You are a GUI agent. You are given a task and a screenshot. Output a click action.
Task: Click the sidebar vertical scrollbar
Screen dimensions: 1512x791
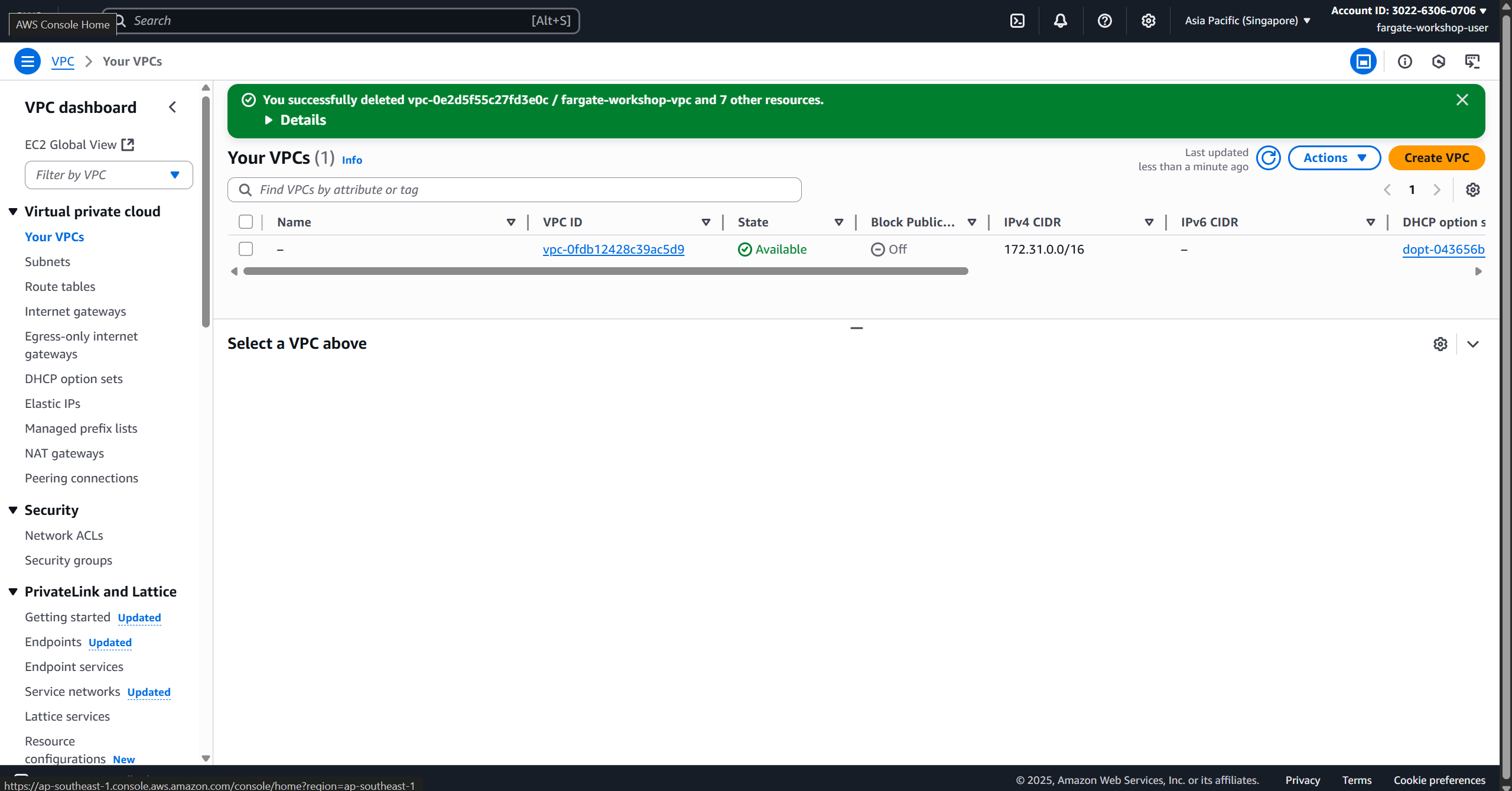[206, 212]
